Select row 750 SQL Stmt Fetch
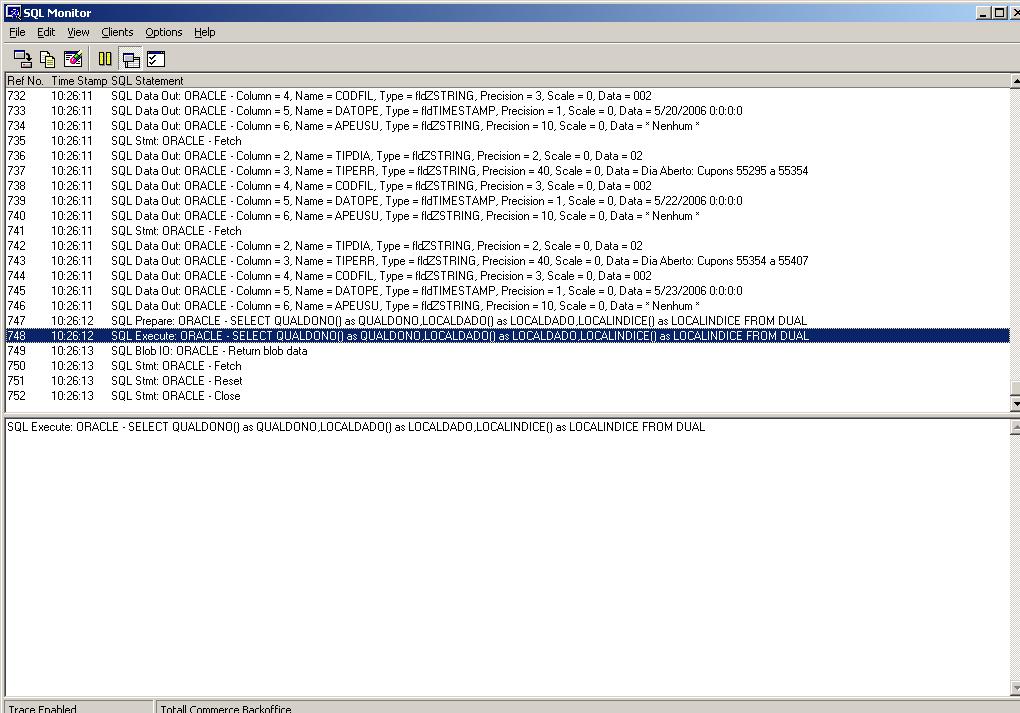Viewport: 1020px width, 713px height. click(507, 365)
